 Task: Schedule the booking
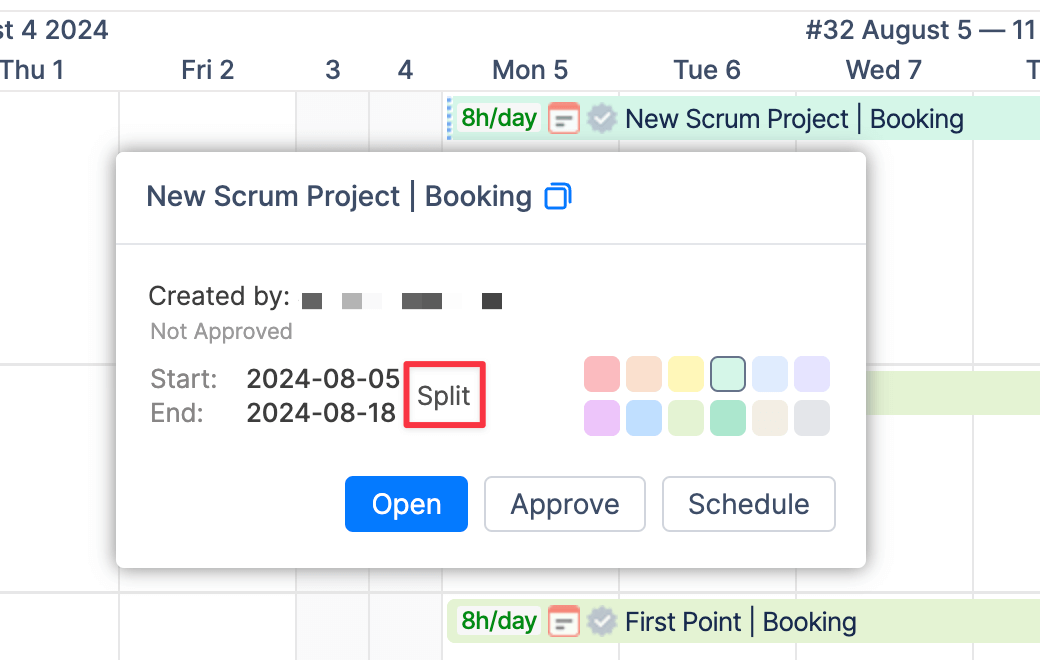748,504
